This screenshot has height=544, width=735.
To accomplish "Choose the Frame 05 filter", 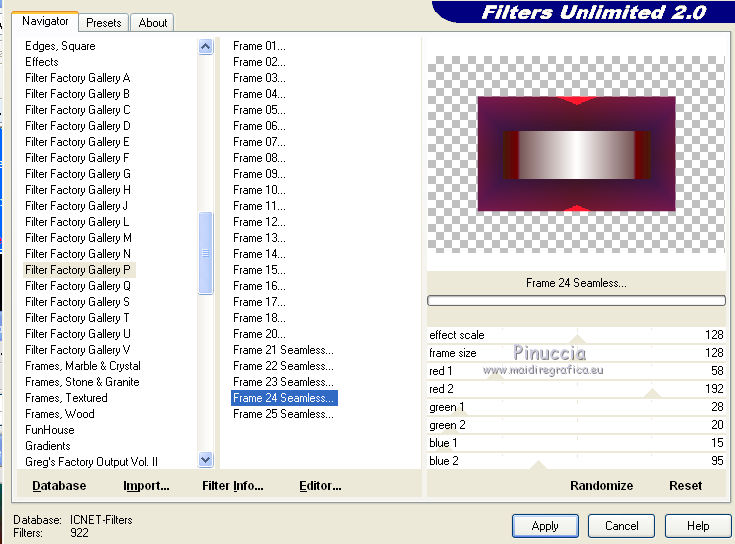I will tap(259, 110).
